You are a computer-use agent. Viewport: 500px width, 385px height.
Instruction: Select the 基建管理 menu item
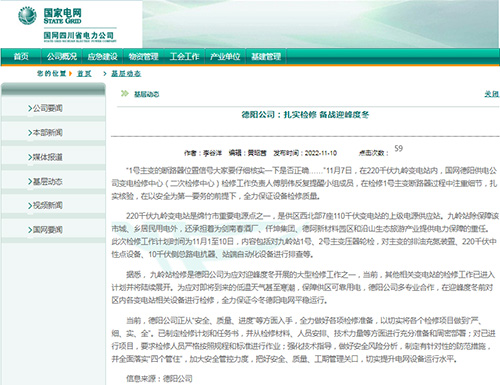tap(266, 57)
